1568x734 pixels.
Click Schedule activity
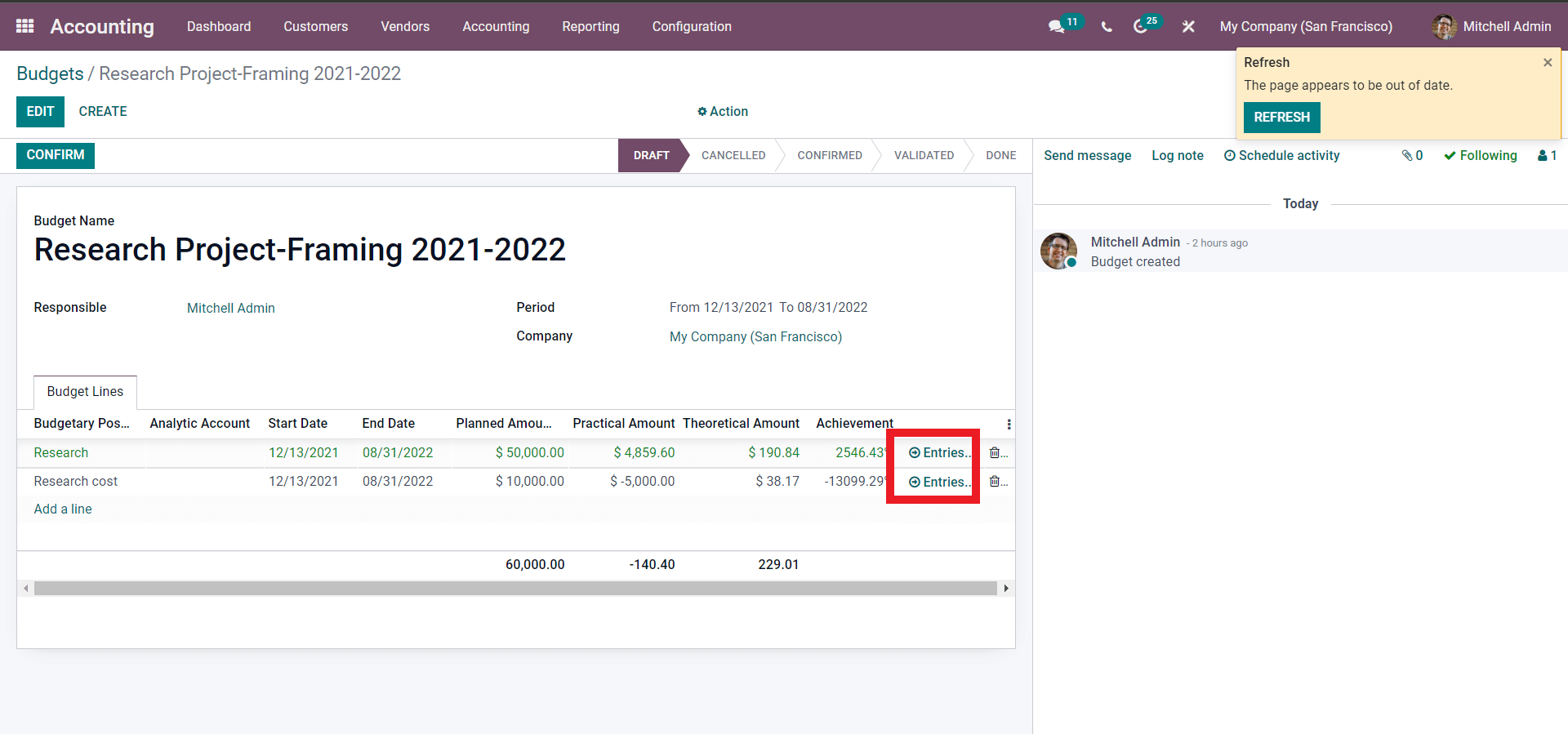(1281, 155)
